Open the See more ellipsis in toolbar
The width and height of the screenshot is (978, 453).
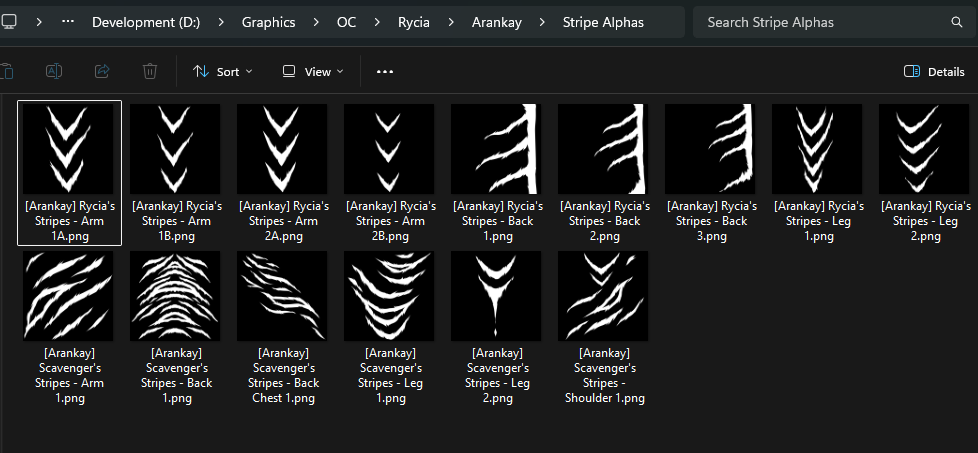point(385,72)
